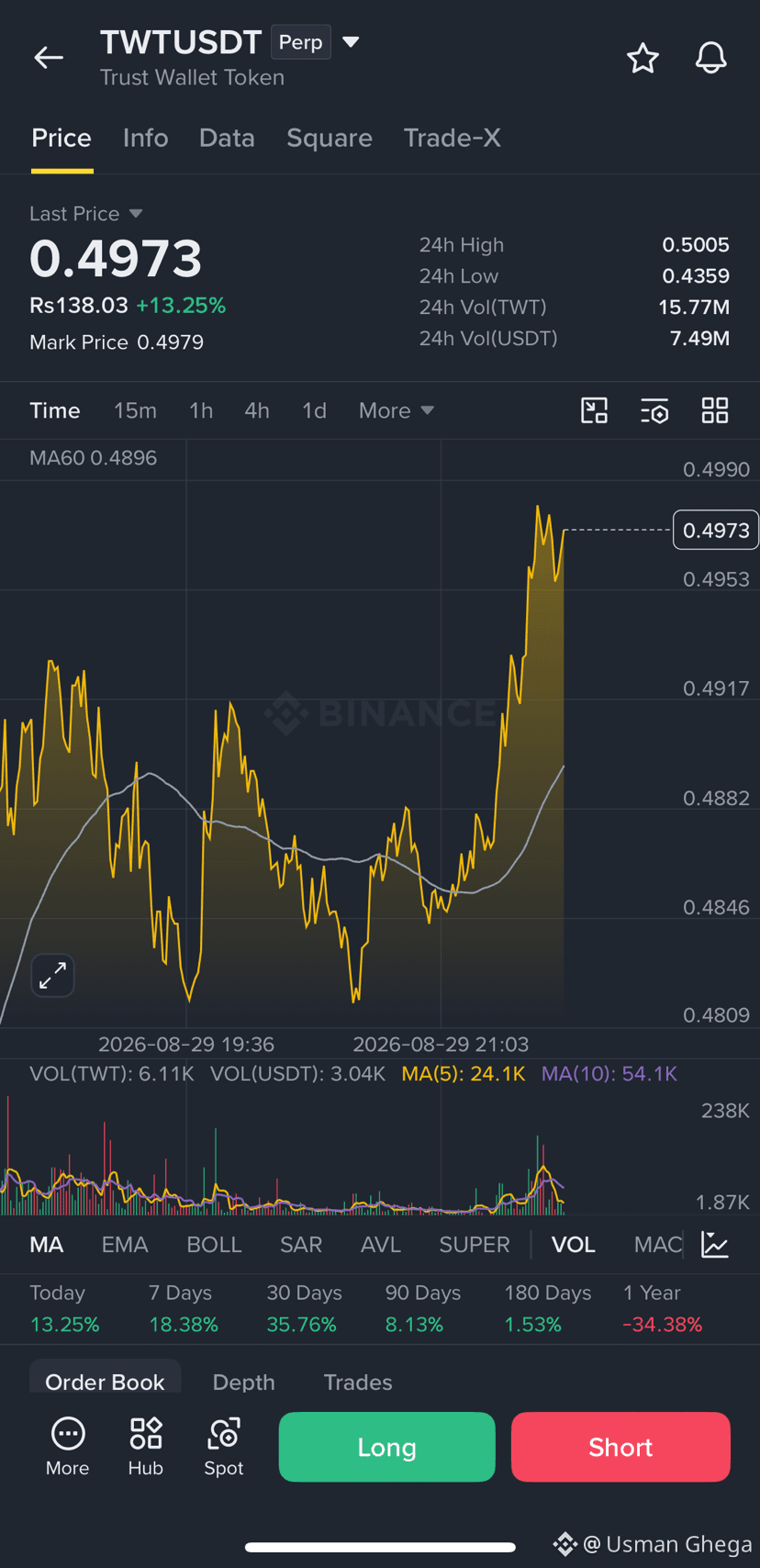
Task: Switch to Spot trading icon
Action: click(224, 1447)
